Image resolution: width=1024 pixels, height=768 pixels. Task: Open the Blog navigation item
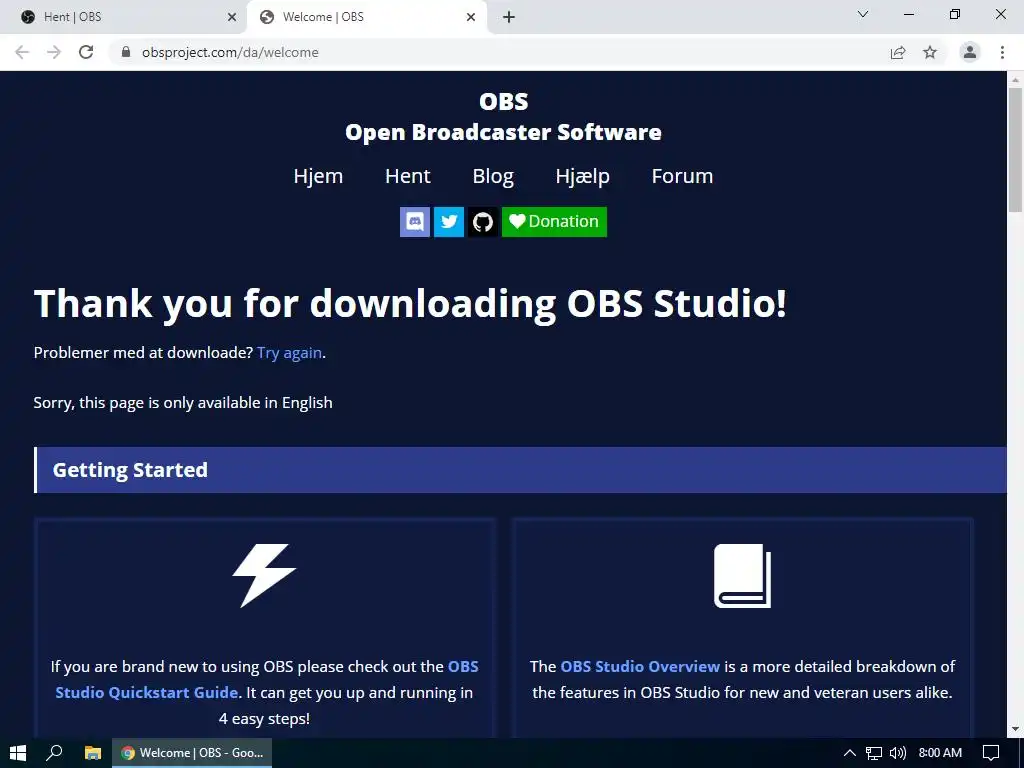pos(493,176)
